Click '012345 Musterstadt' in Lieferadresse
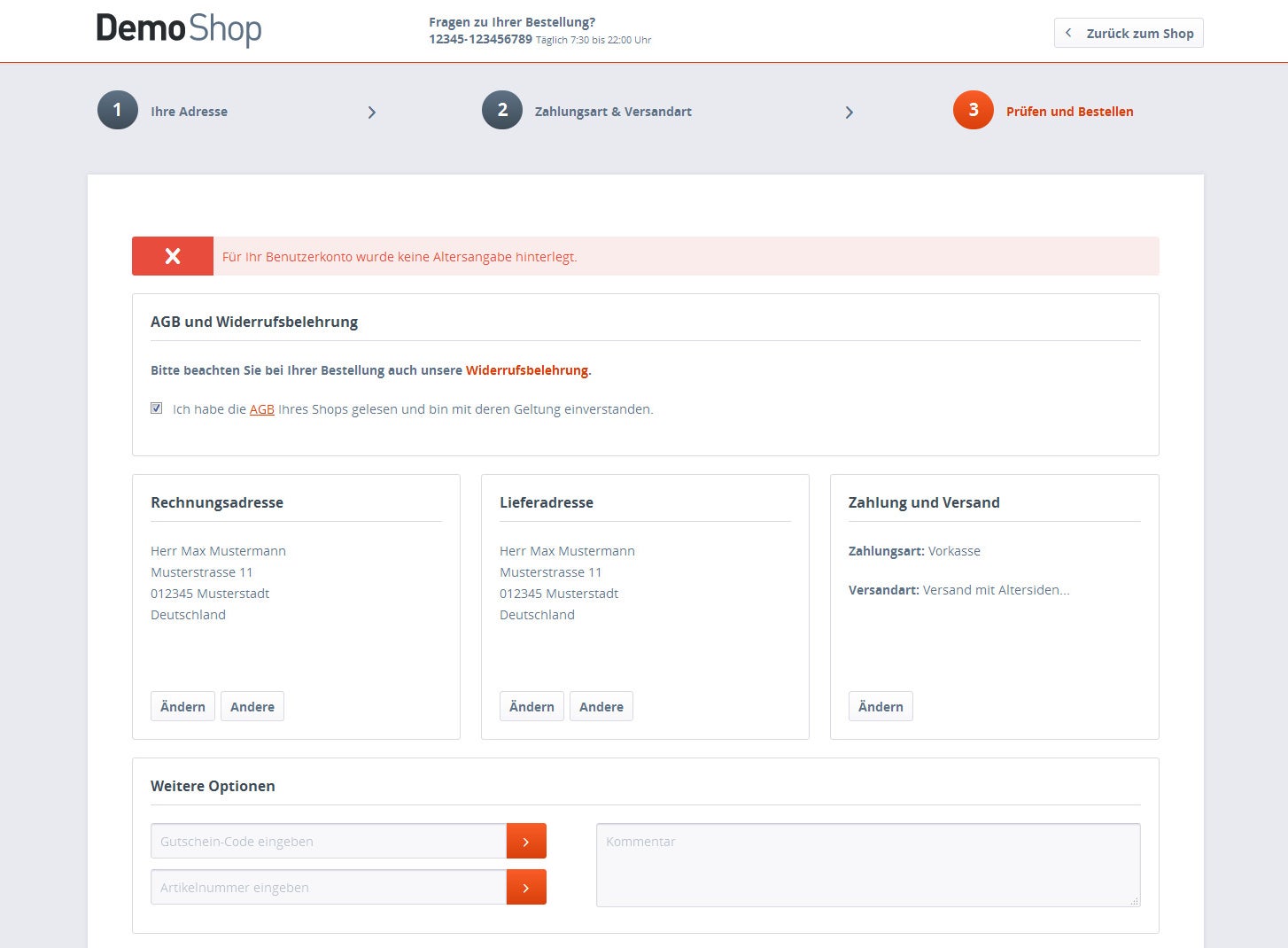1288x948 pixels. point(559,594)
